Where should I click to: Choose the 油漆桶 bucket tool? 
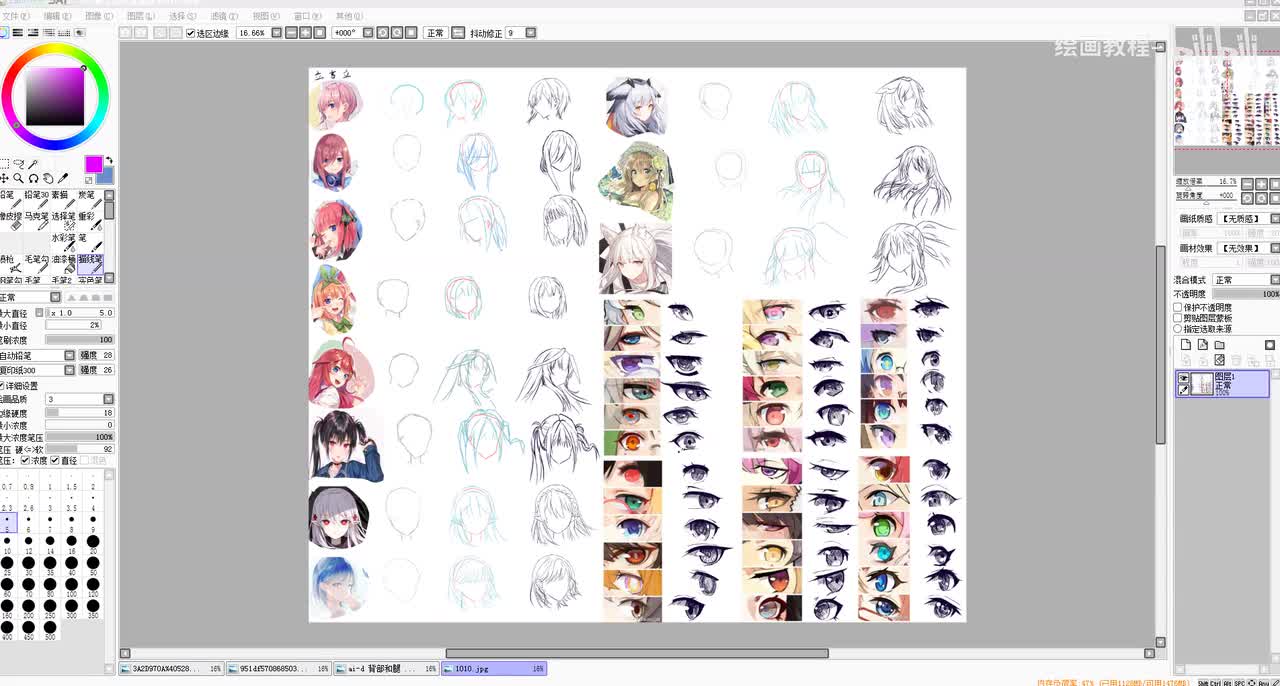[63, 265]
